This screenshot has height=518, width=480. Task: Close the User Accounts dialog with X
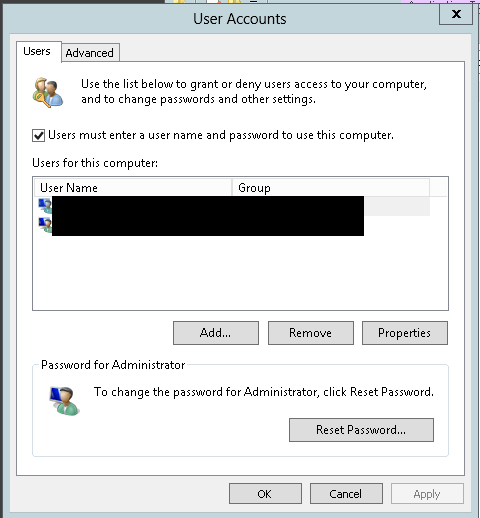point(456,14)
